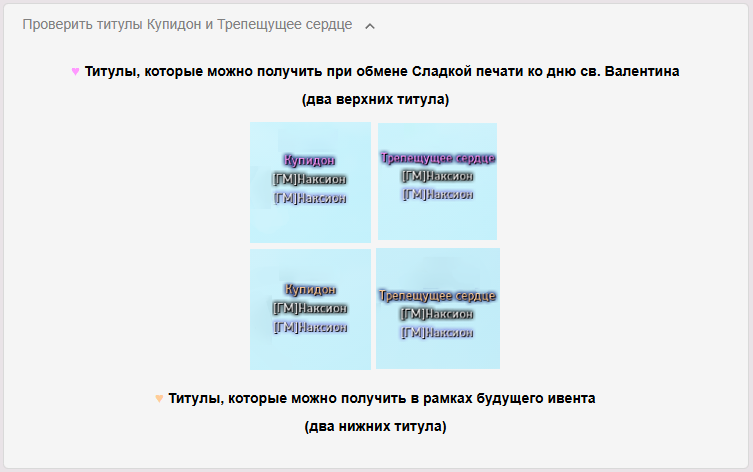Click the text '(два верхних титула)'
Viewport: 753px width, 472px height.
(x=376, y=99)
